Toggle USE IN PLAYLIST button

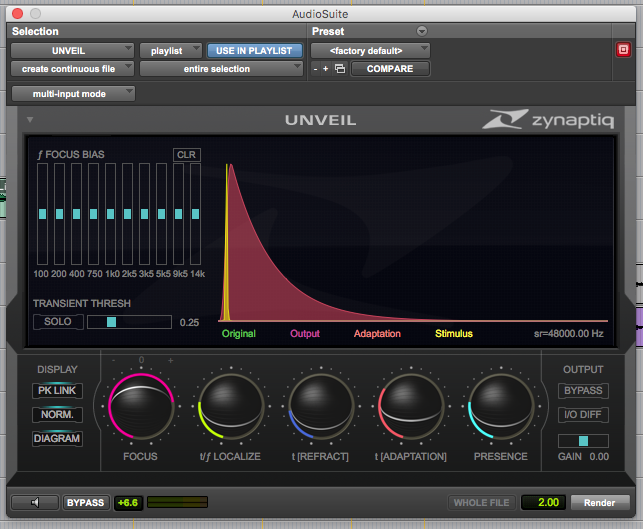pos(254,51)
